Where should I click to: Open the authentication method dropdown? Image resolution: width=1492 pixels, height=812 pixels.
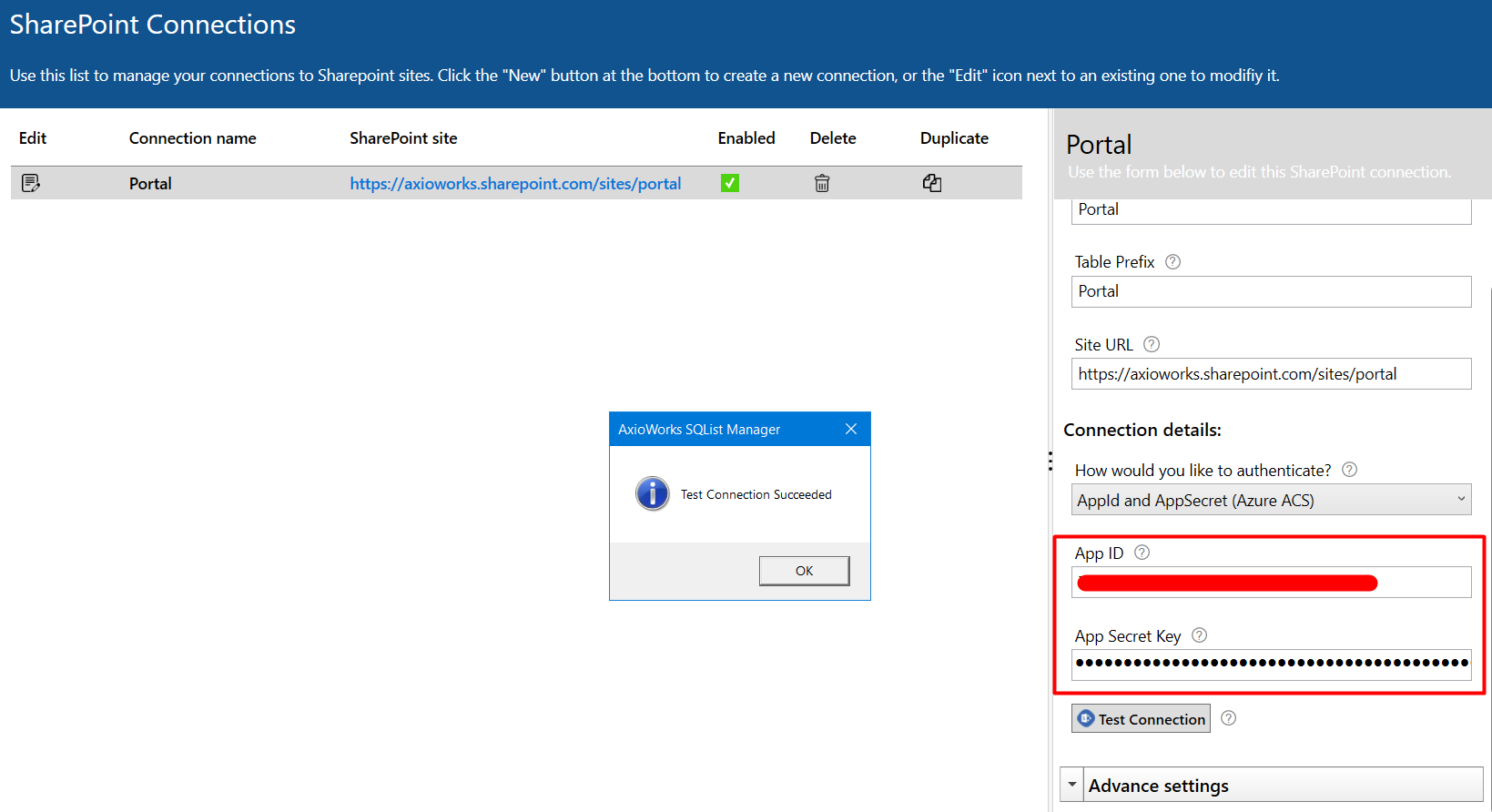click(1272, 500)
